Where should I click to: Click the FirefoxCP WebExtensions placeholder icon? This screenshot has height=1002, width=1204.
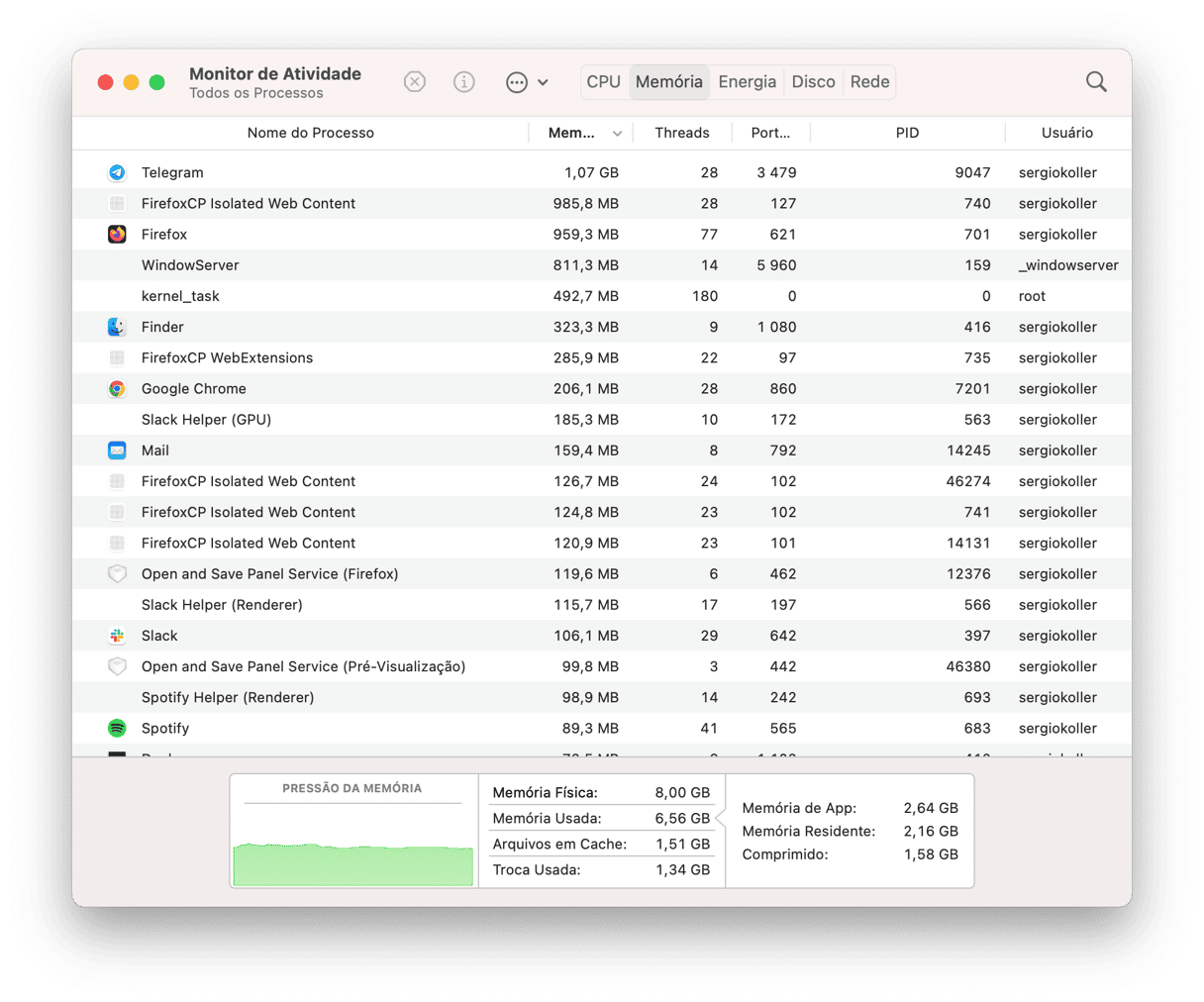pos(117,358)
